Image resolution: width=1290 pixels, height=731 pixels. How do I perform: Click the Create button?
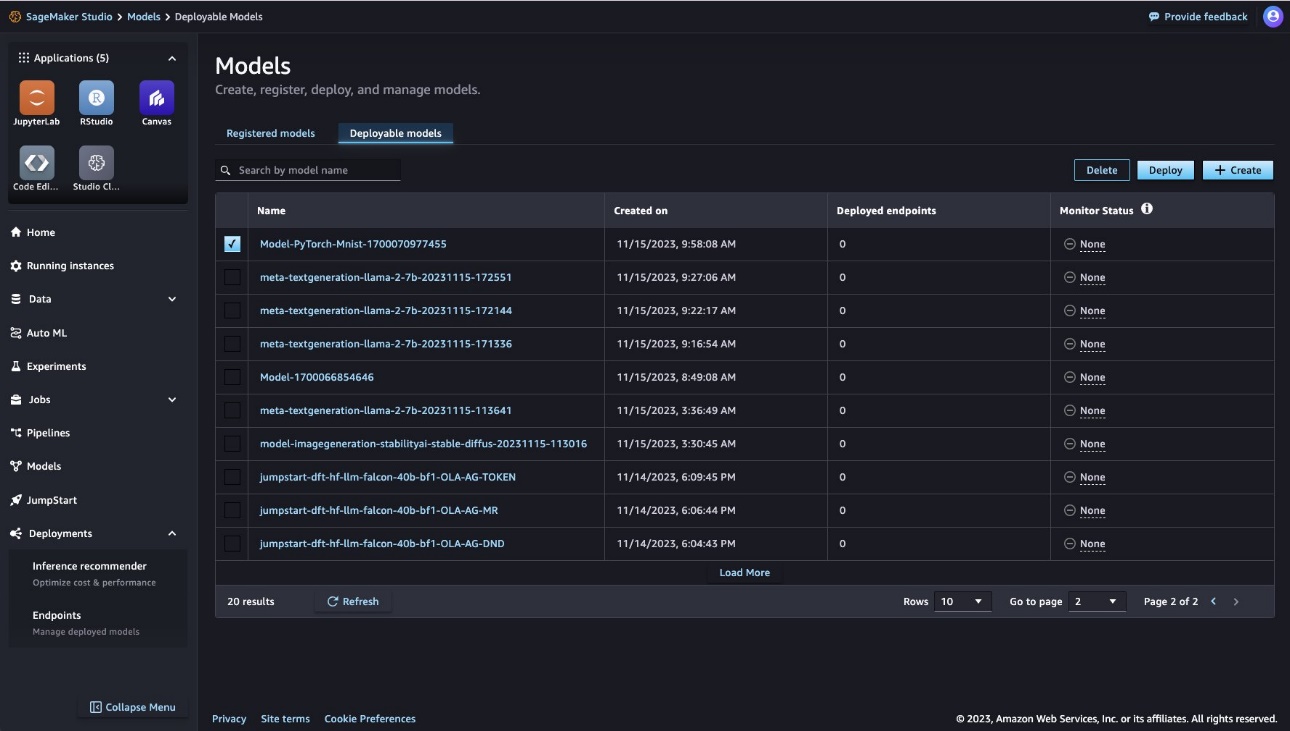tap(1238, 170)
